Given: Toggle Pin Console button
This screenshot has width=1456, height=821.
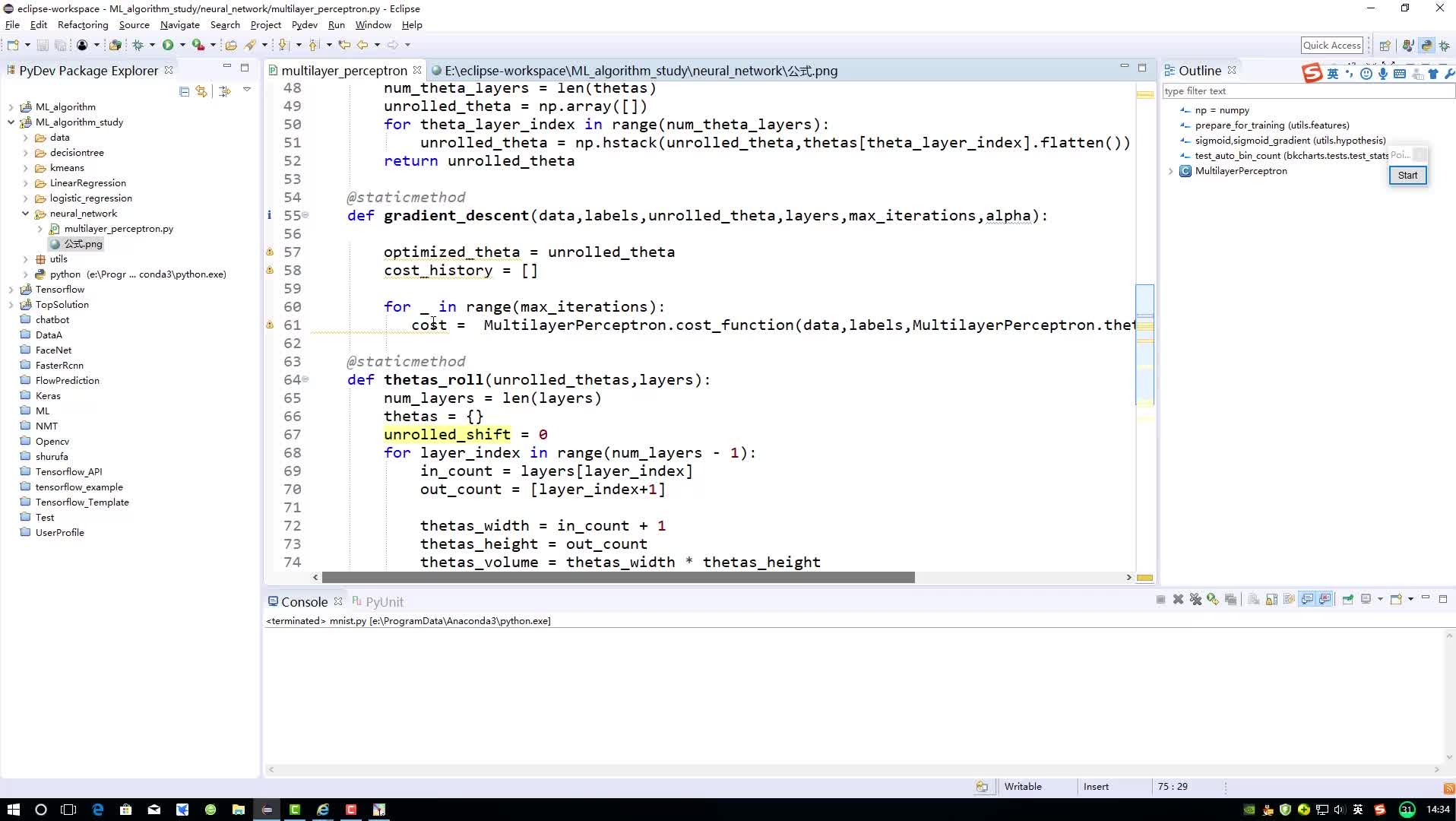Looking at the screenshot, I should tap(1347, 600).
